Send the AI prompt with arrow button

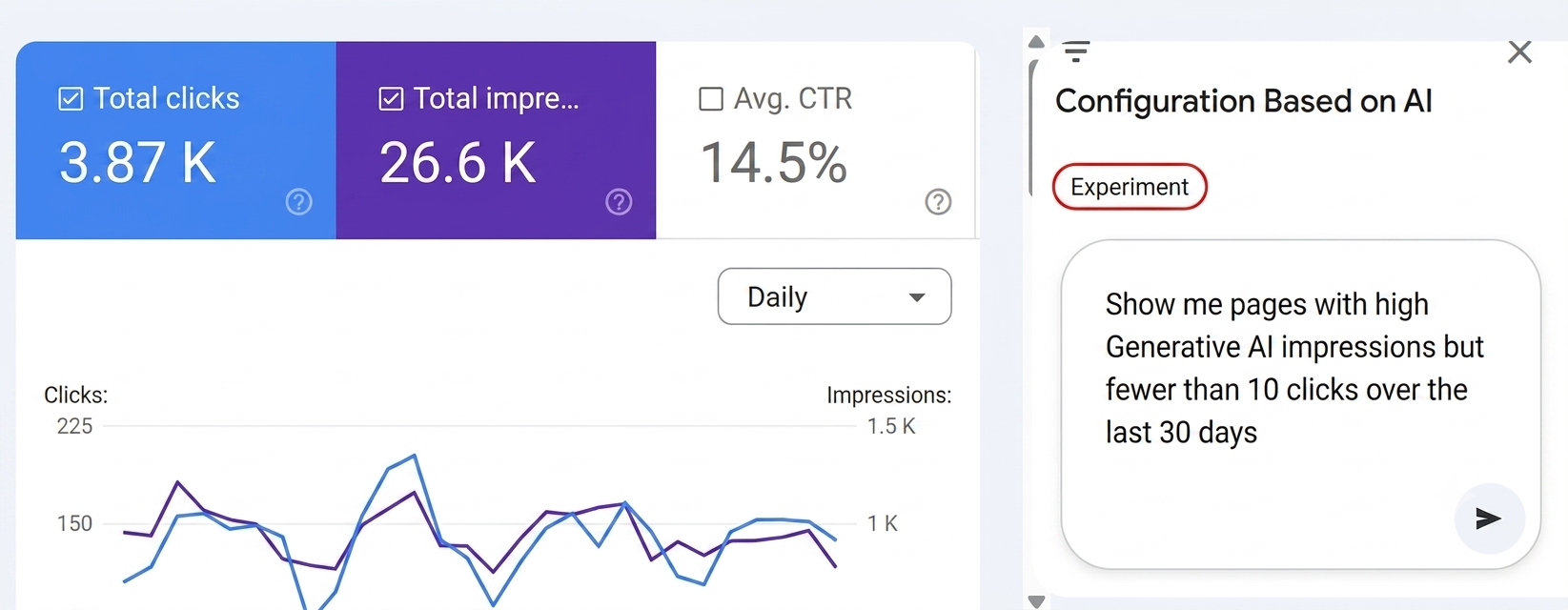[x=1489, y=518]
